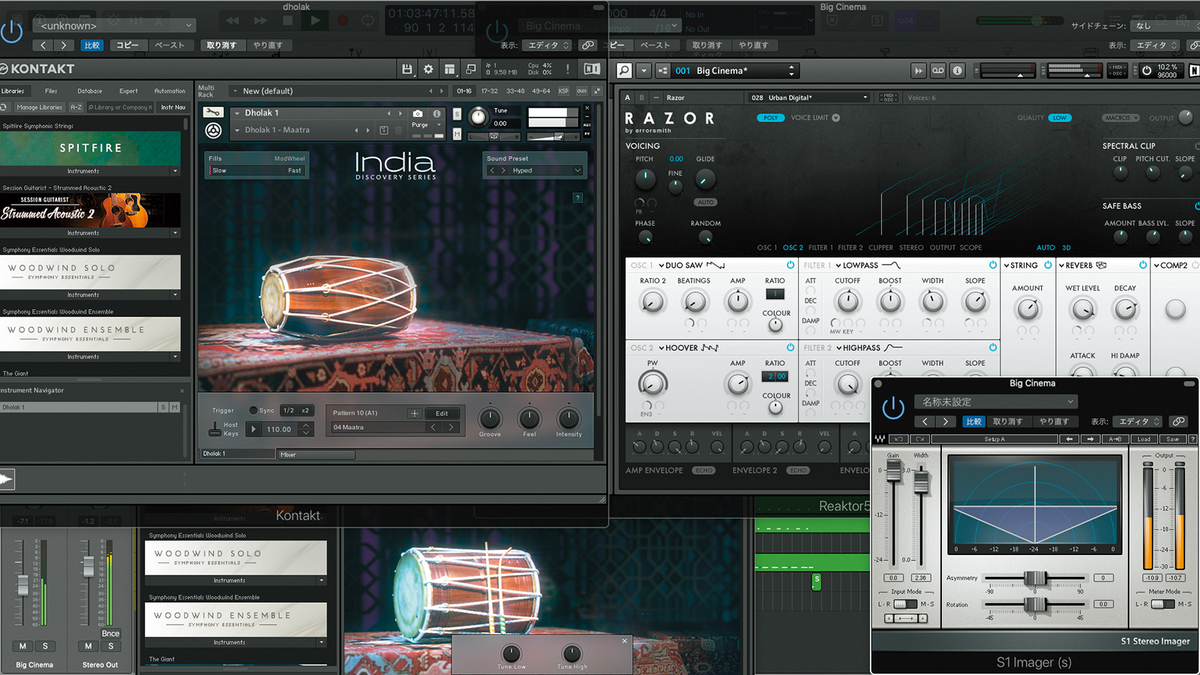This screenshot has width=1200, height=675.
Task: Select the FILTER 1 view tab in Razor
Action: click(820, 247)
